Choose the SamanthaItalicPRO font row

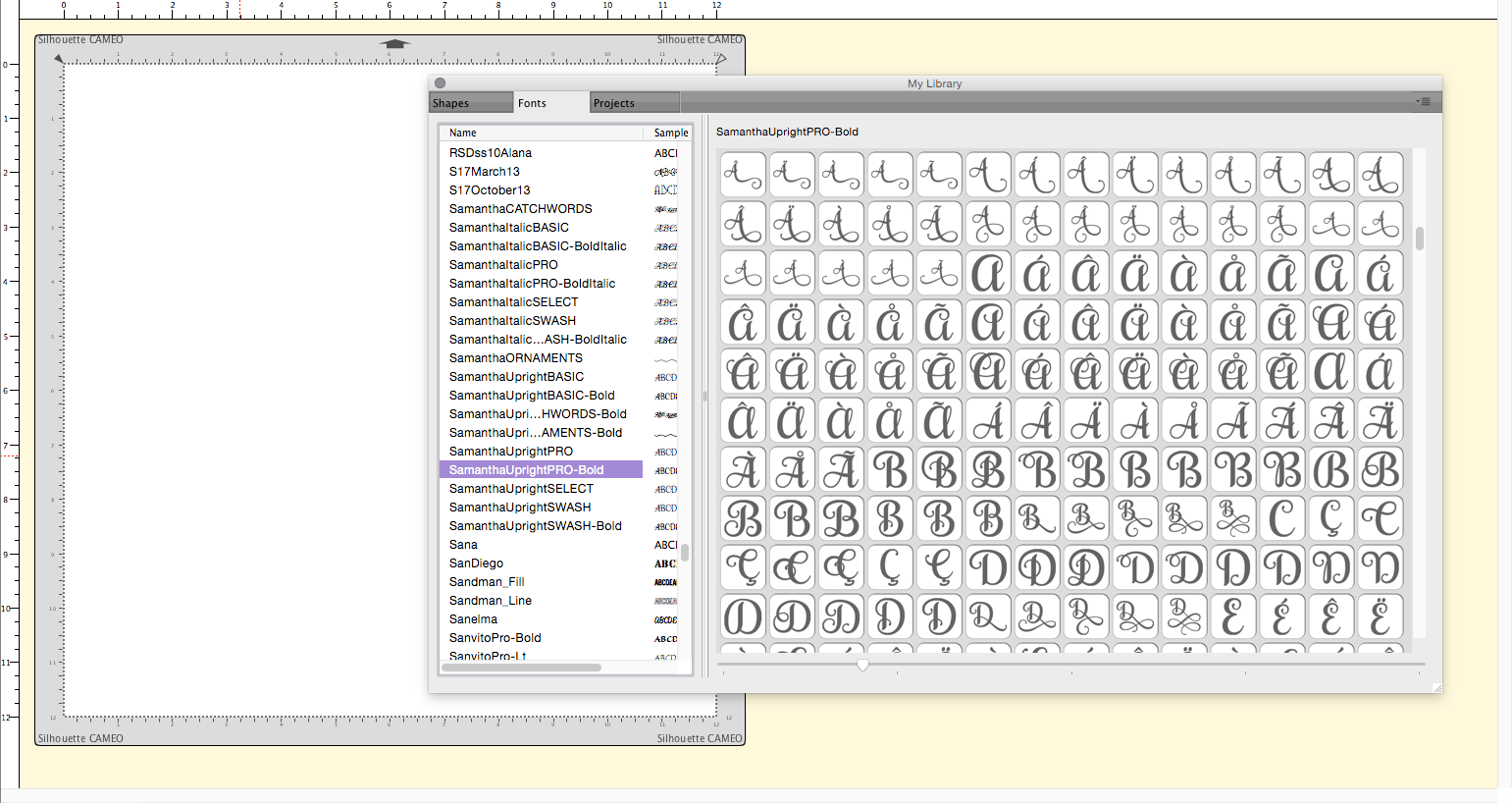pos(559,265)
